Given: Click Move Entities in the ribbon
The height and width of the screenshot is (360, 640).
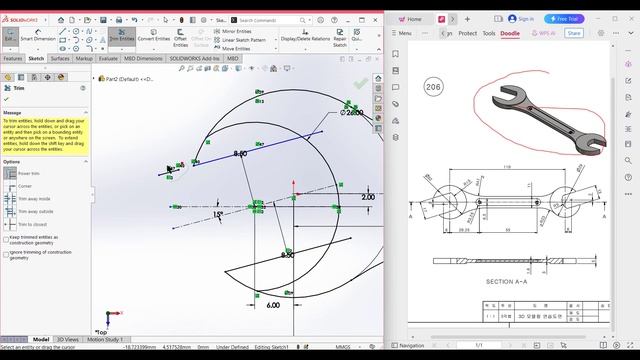Looking at the screenshot, I should [x=232, y=49].
